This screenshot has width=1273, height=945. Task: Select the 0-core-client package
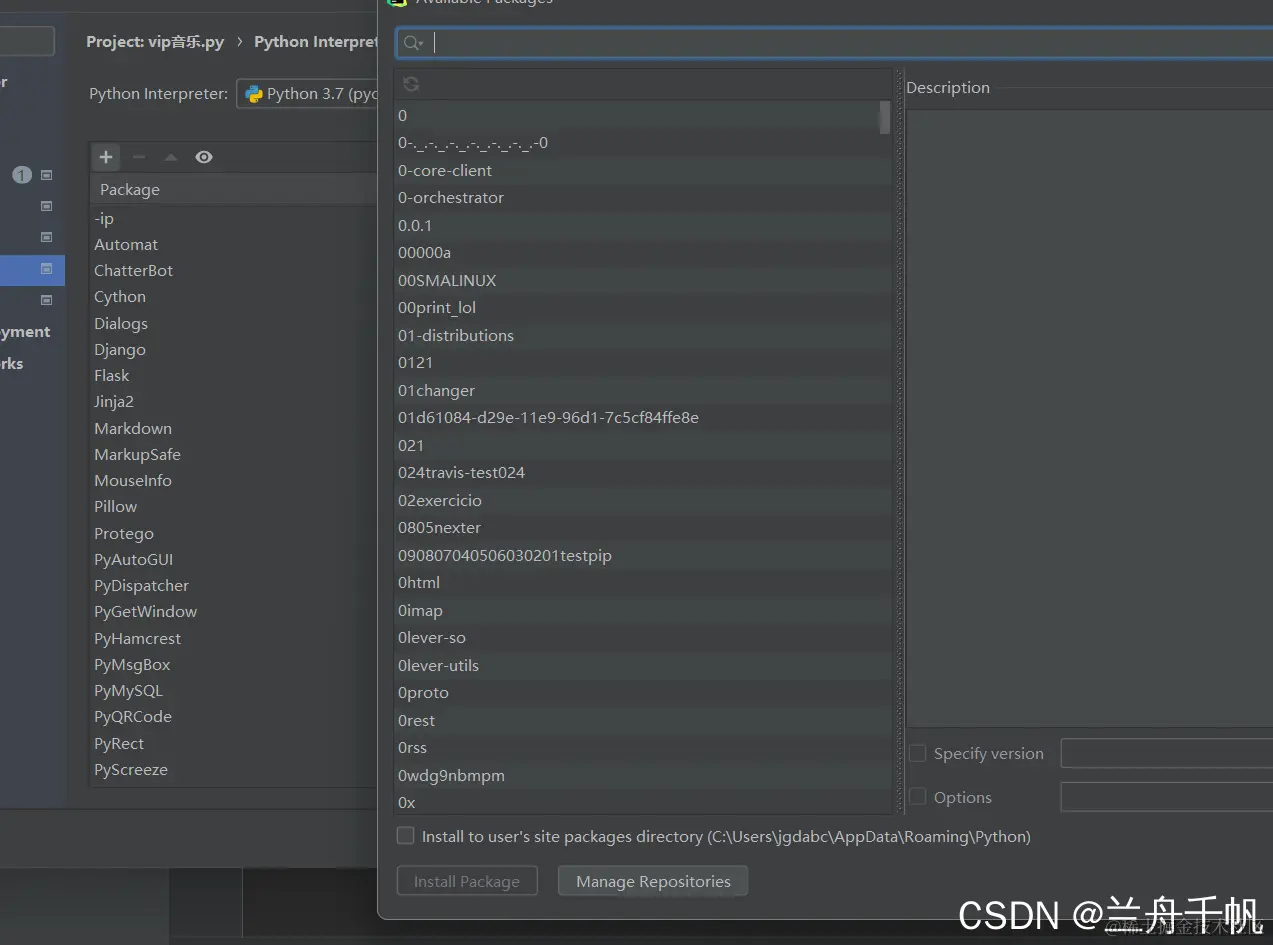(x=643, y=170)
